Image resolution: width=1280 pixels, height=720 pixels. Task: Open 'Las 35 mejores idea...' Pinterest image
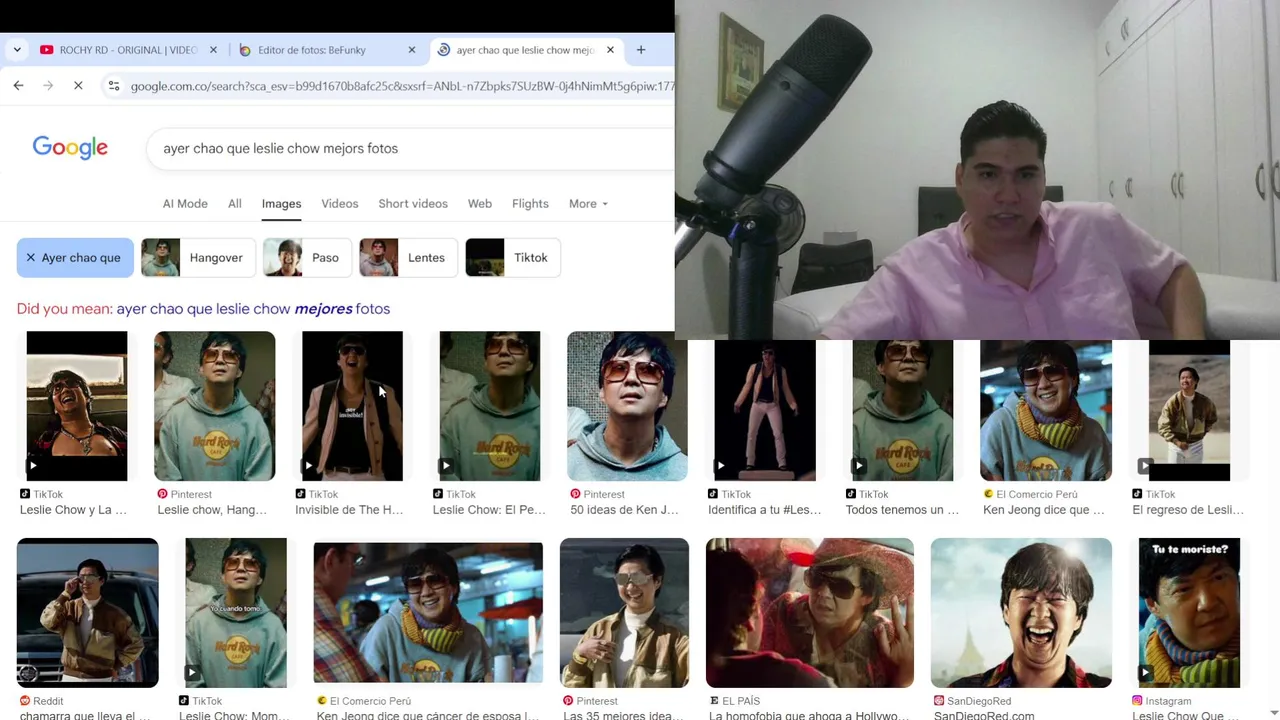pos(624,613)
